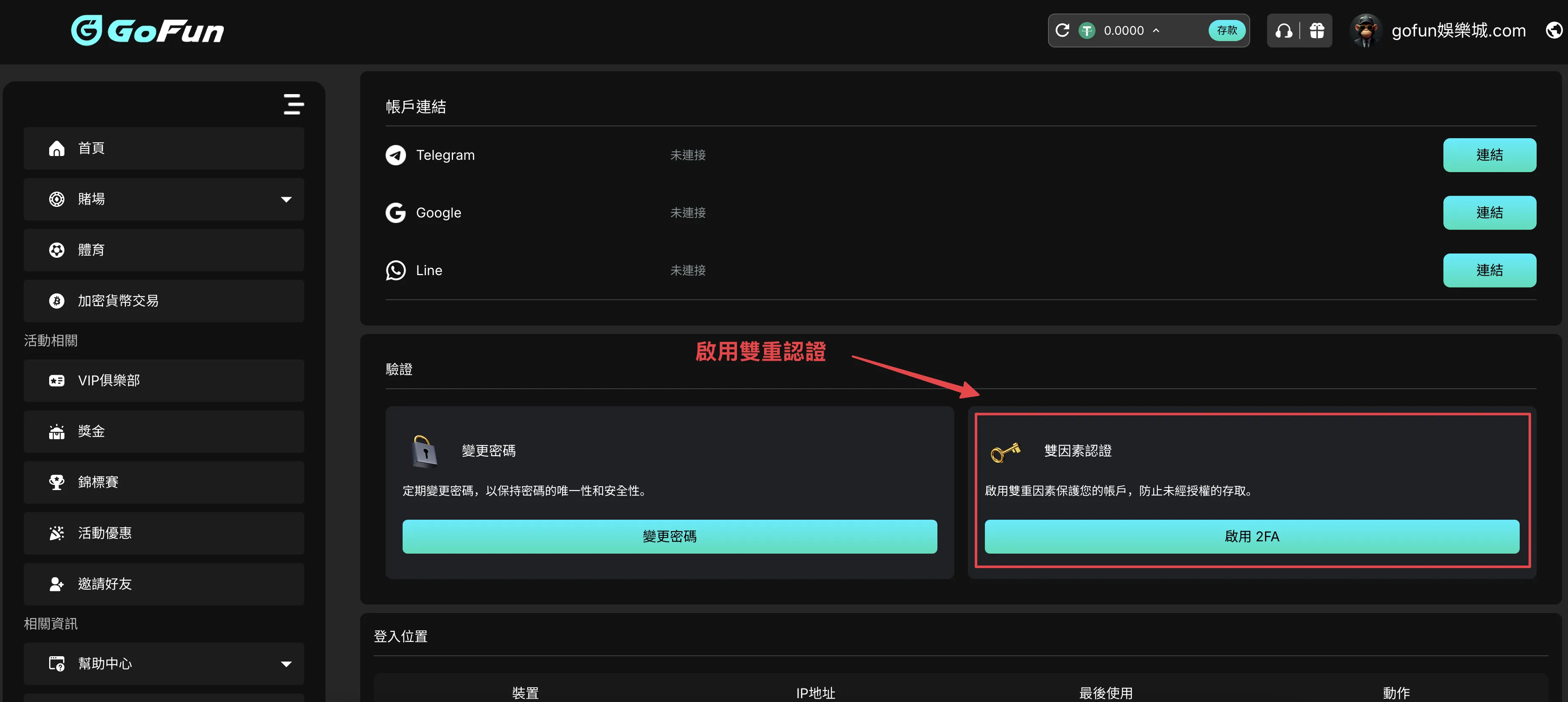1568x702 pixels.
Task: Click the Google icon under account links
Action: coord(396,212)
